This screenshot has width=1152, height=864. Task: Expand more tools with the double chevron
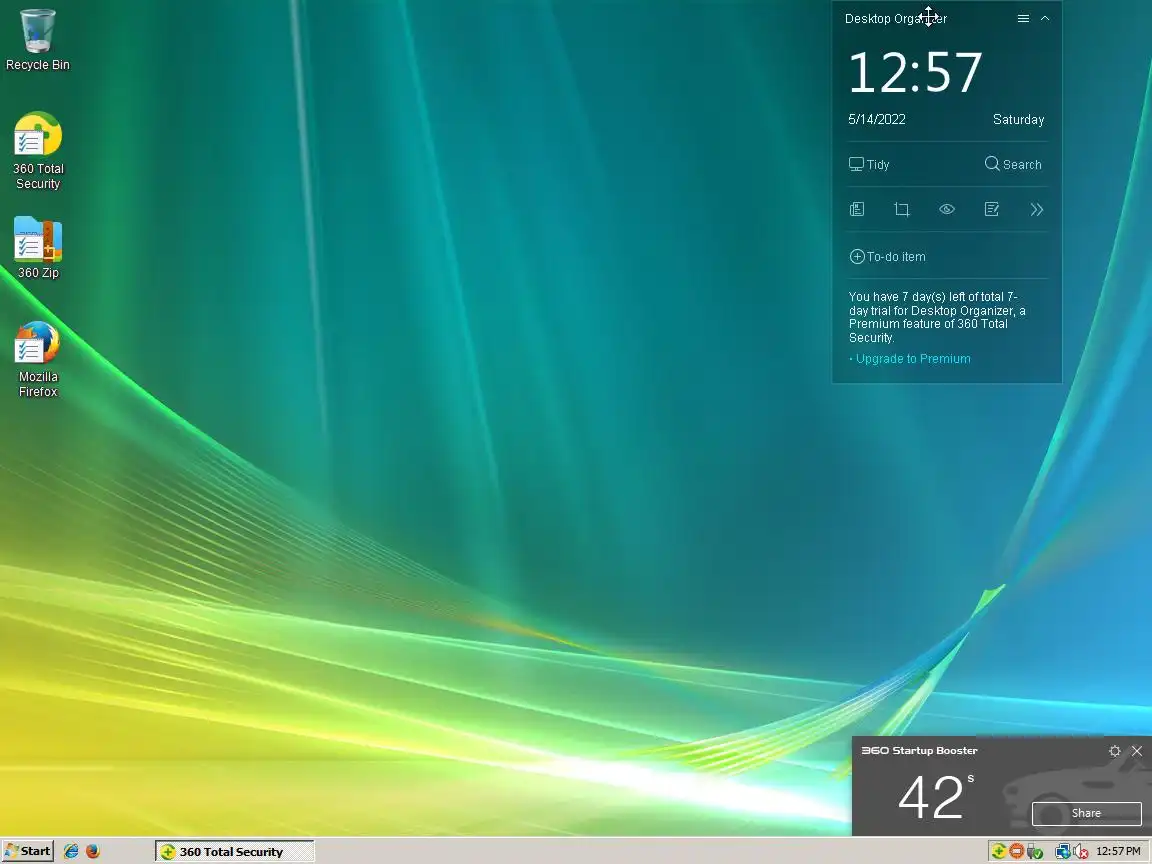pos(1037,210)
